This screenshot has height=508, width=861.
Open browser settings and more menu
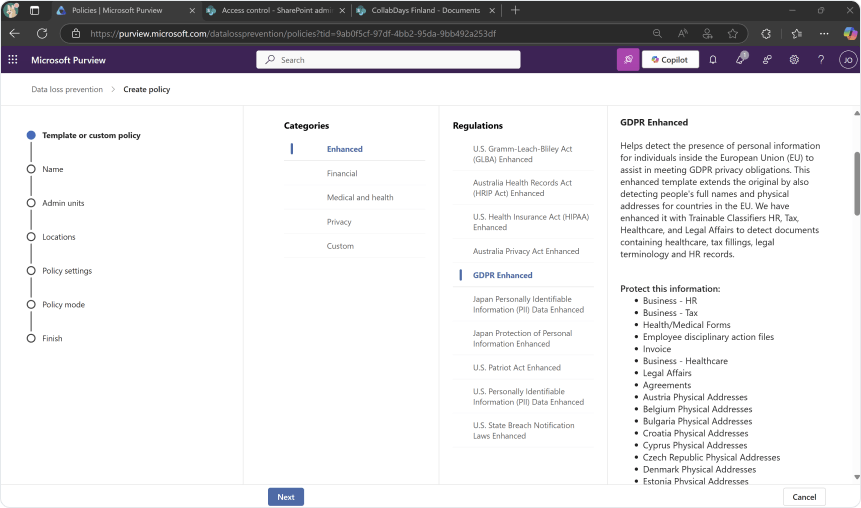coord(824,34)
